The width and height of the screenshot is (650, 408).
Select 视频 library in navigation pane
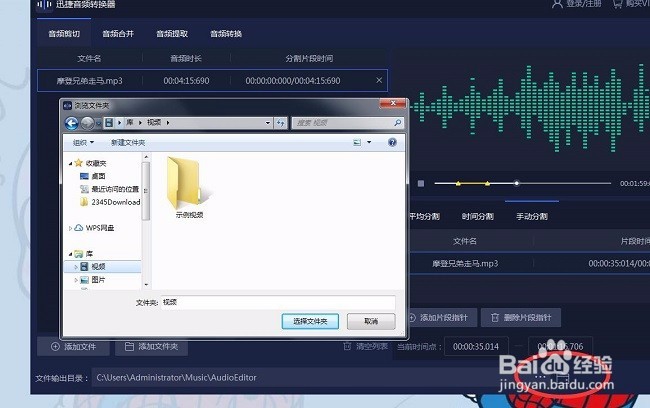[98, 266]
